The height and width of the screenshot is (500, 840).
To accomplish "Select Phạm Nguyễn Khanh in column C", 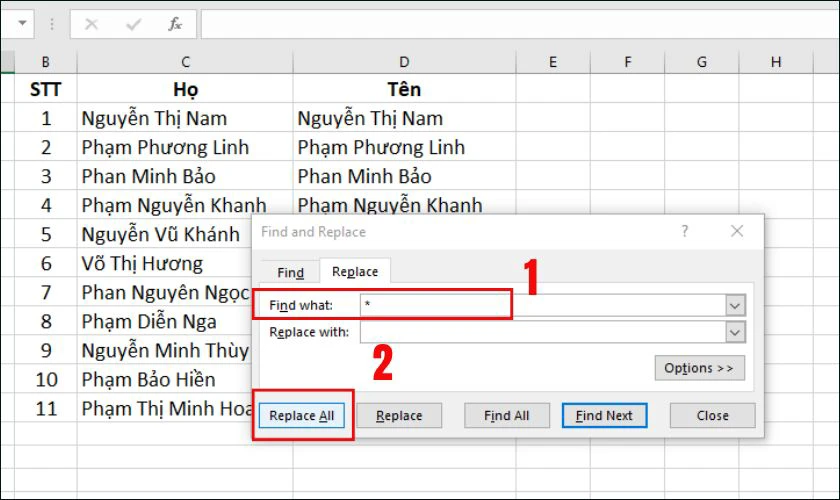I will pos(185,205).
